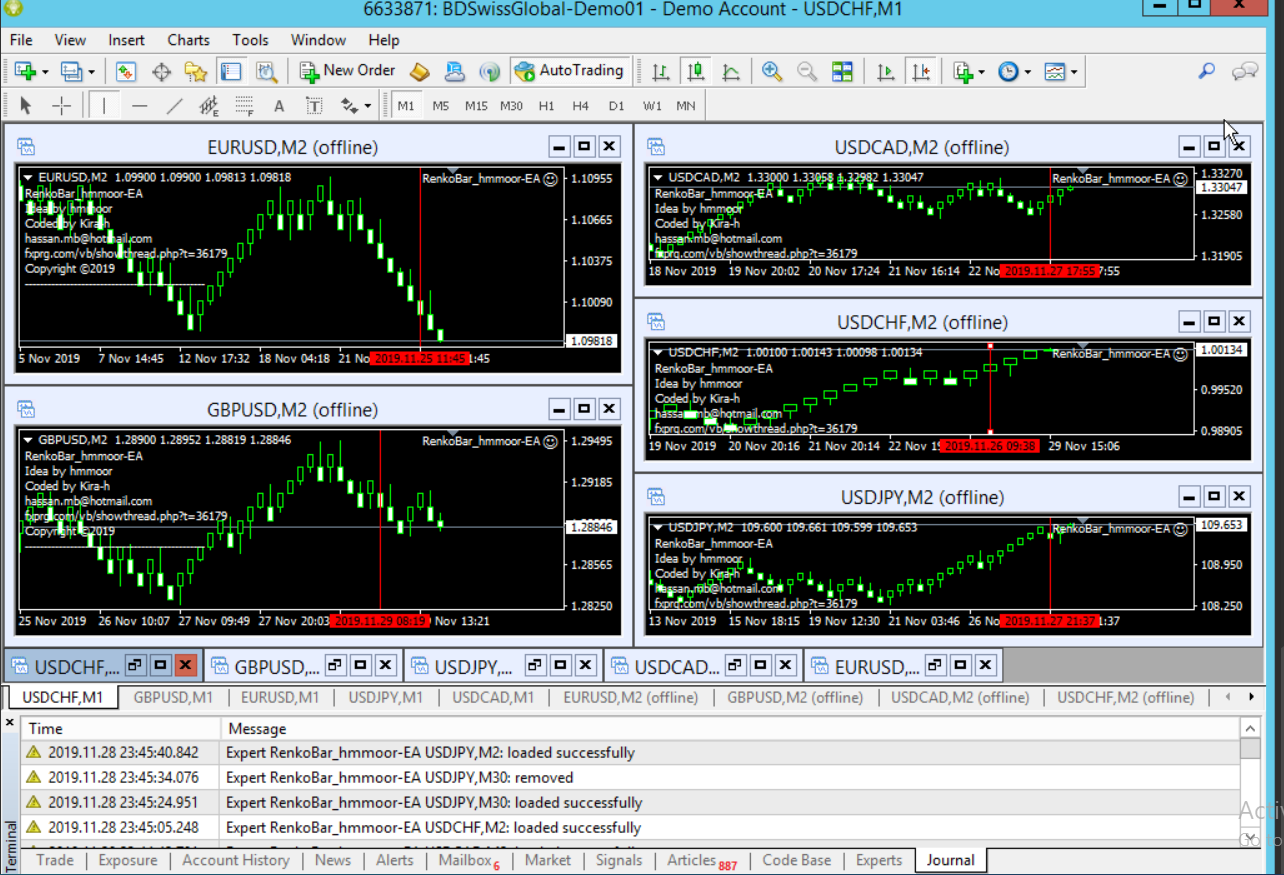Open the Charts menu

(x=188, y=40)
